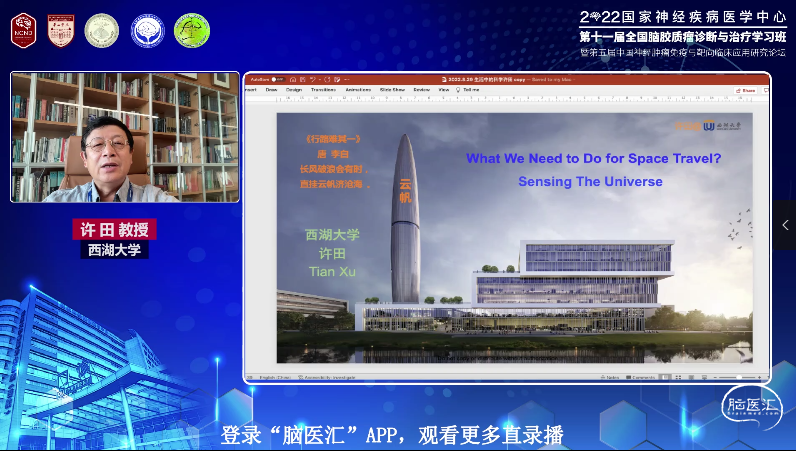Open the Transitions ribbon tab
The height and width of the screenshot is (451, 796).
(x=323, y=90)
